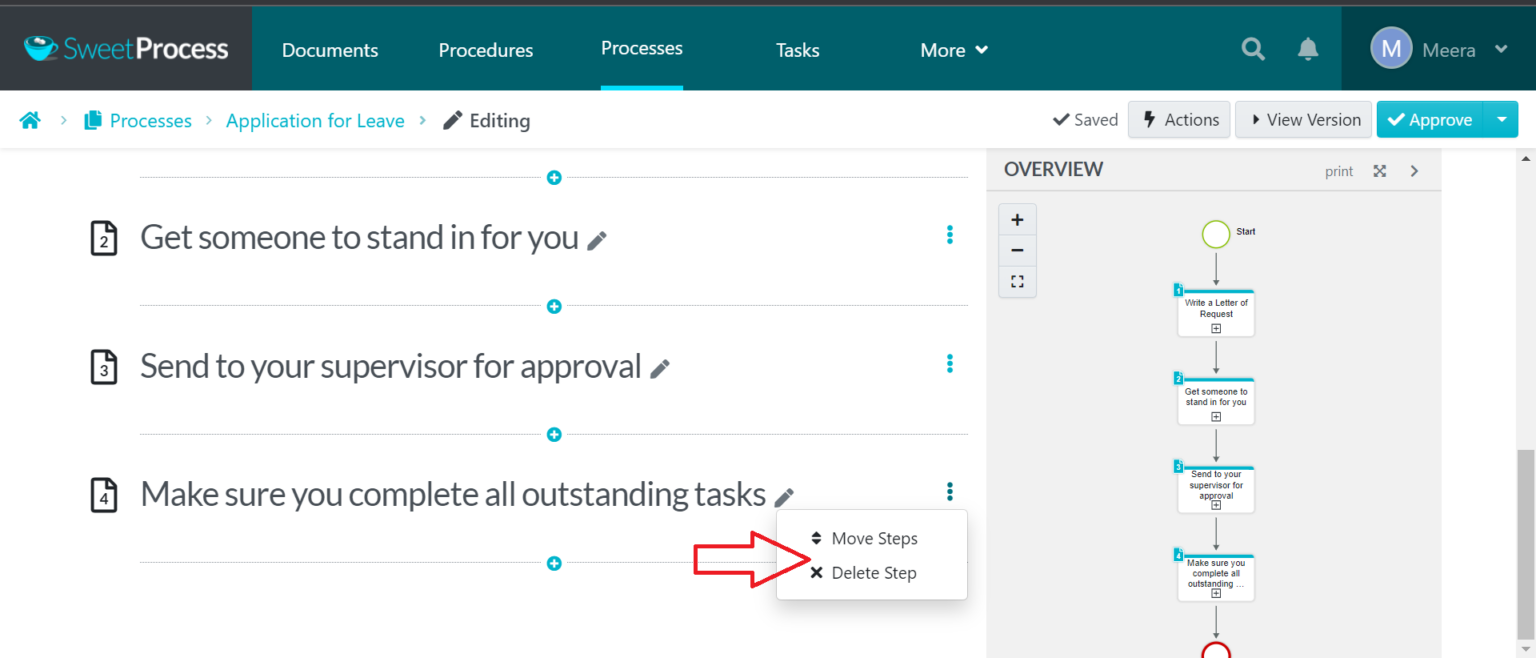This screenshot has height=658, width=1536.
Task: Click step 2 document icon
Action: click(104, 238)
